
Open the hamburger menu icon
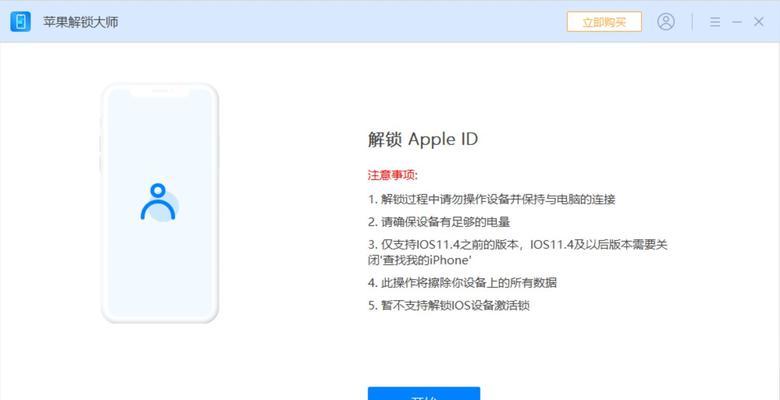715,22
